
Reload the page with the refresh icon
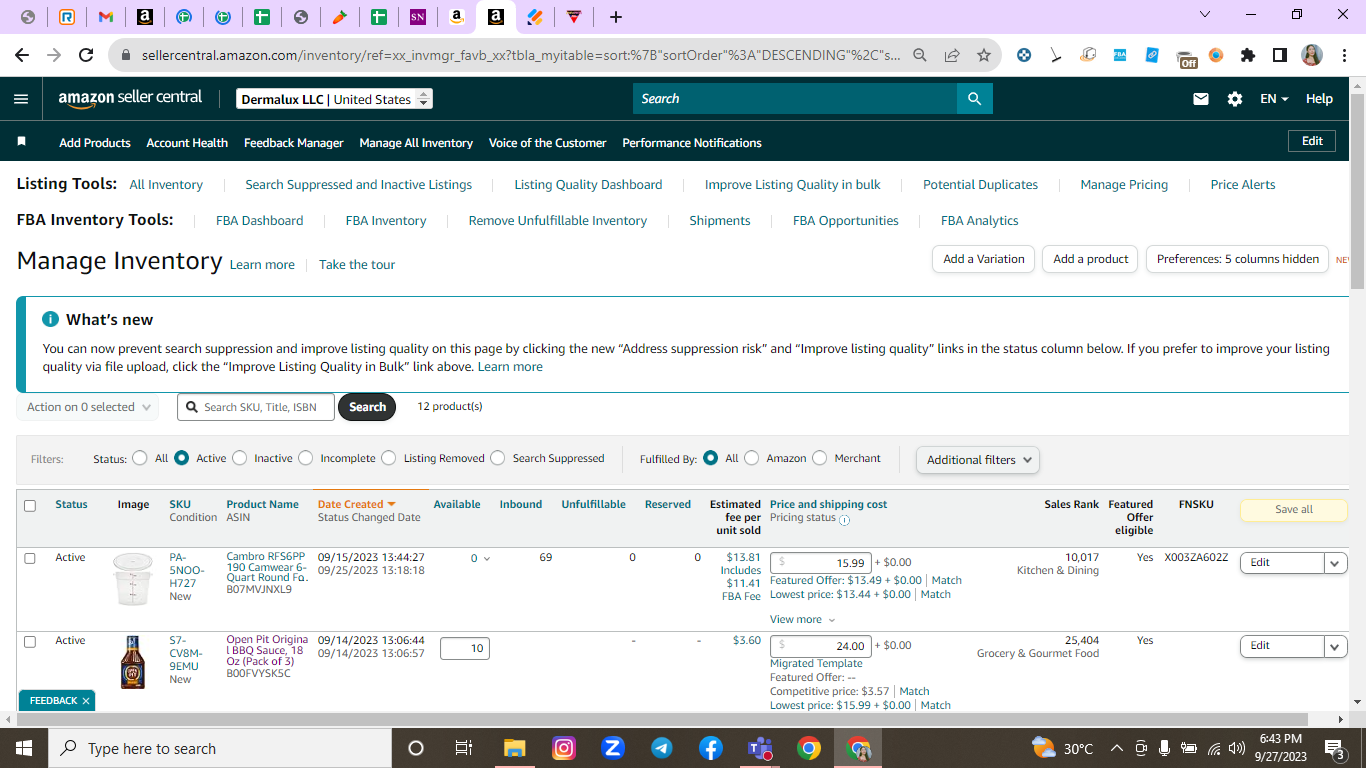[x=86, y=56]
